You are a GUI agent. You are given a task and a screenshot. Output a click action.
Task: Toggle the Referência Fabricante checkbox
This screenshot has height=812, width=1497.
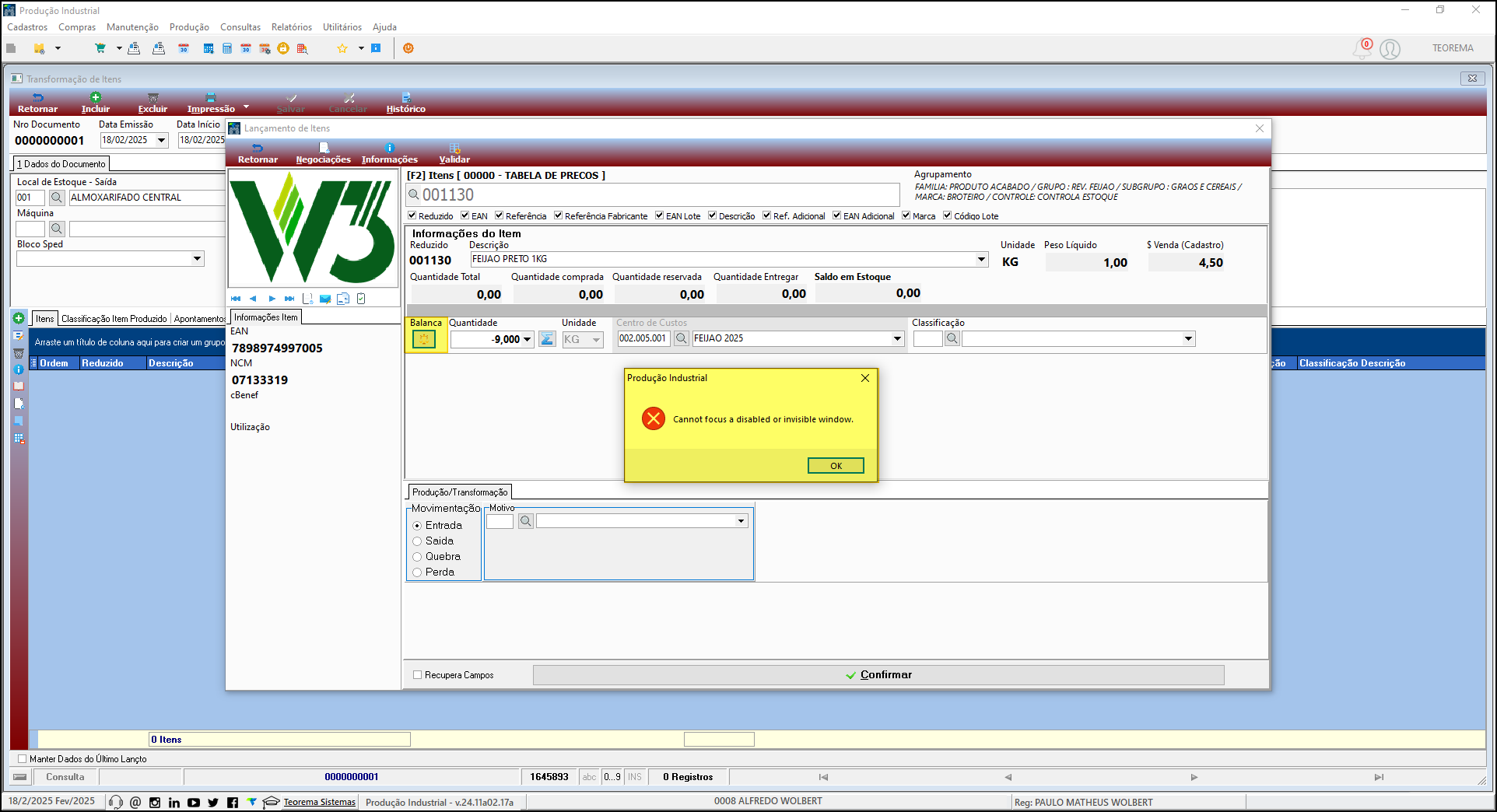(559, 215)
